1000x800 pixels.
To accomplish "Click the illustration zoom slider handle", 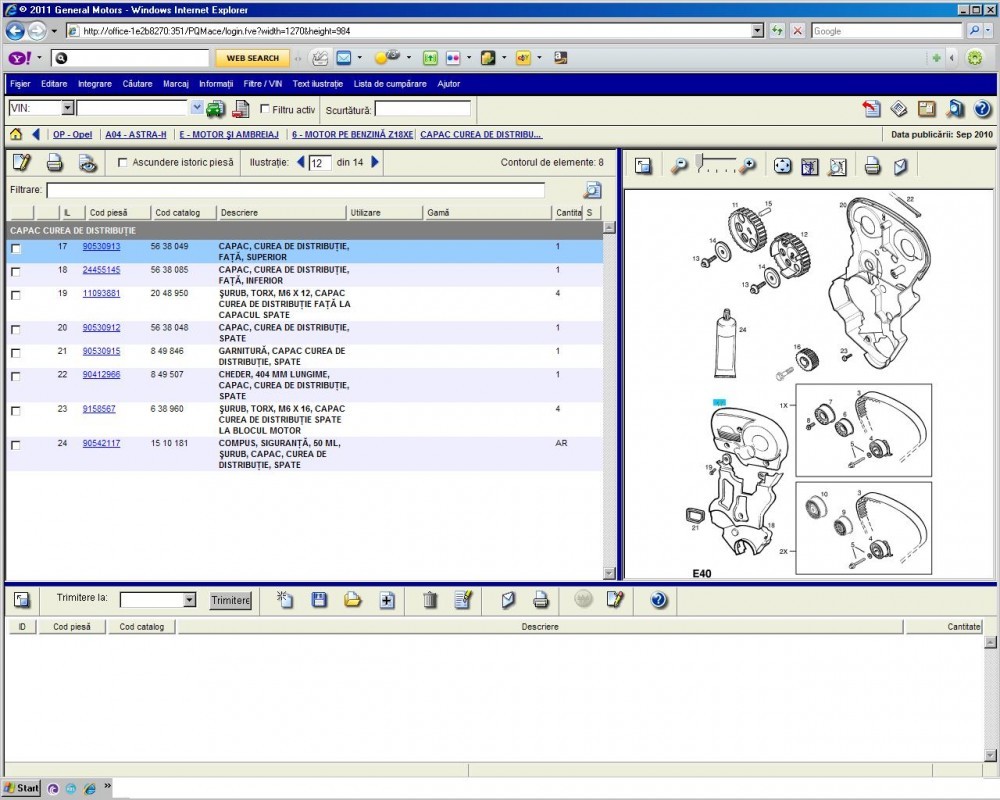I will point(700,162).
